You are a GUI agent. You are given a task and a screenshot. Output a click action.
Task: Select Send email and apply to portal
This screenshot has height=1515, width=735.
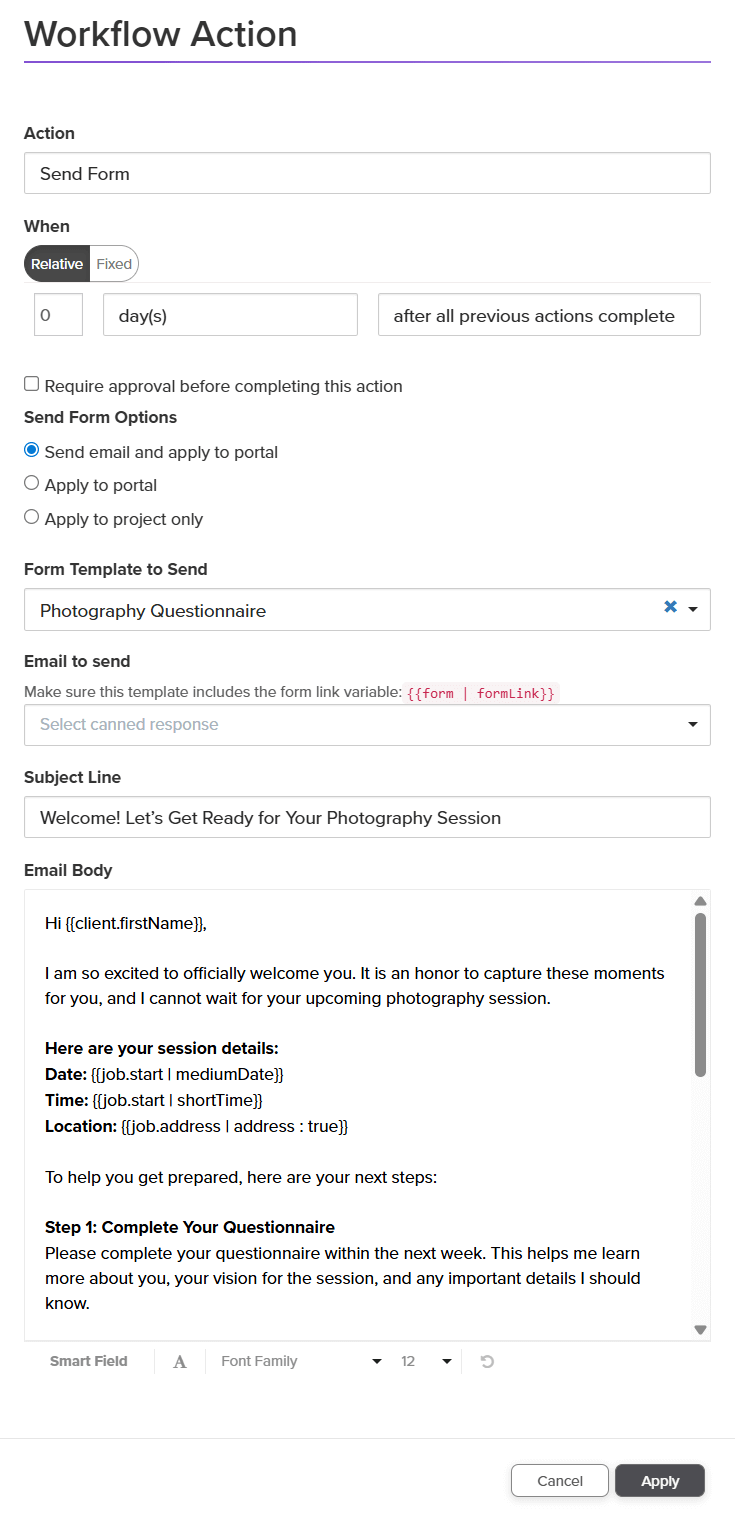(32, 451)
